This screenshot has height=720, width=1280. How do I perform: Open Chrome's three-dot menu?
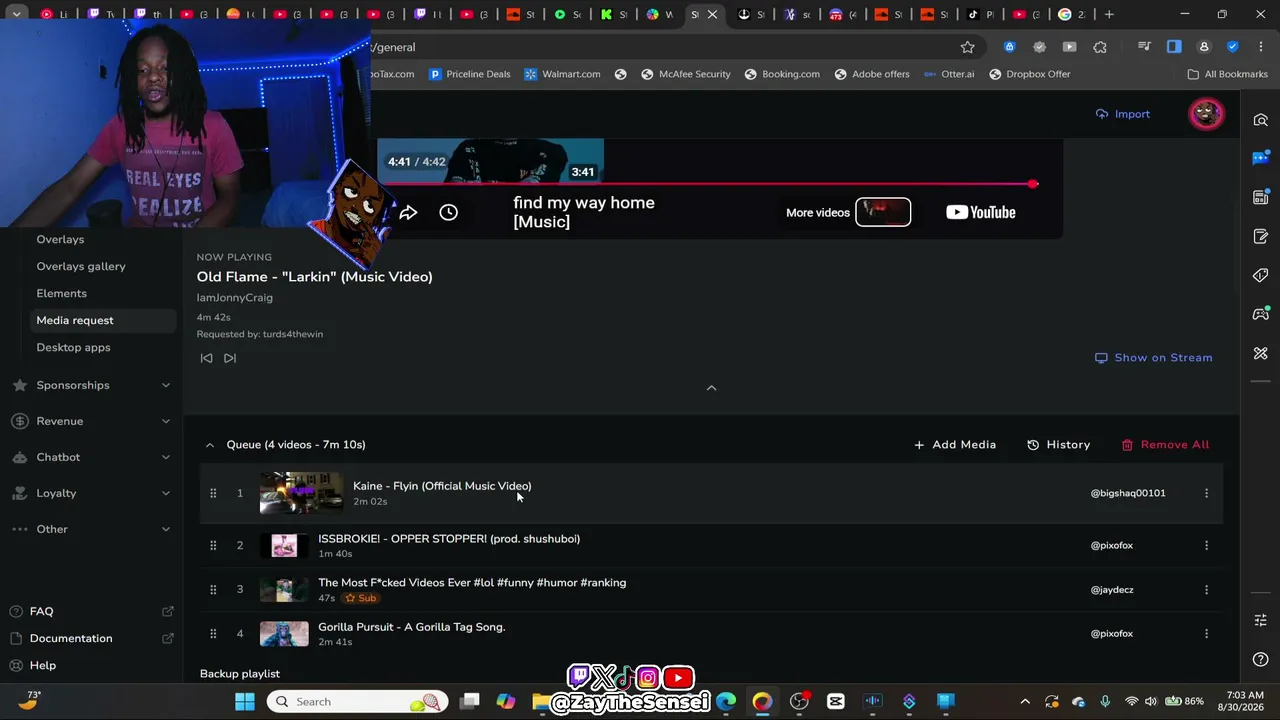tap(1260, 47)
